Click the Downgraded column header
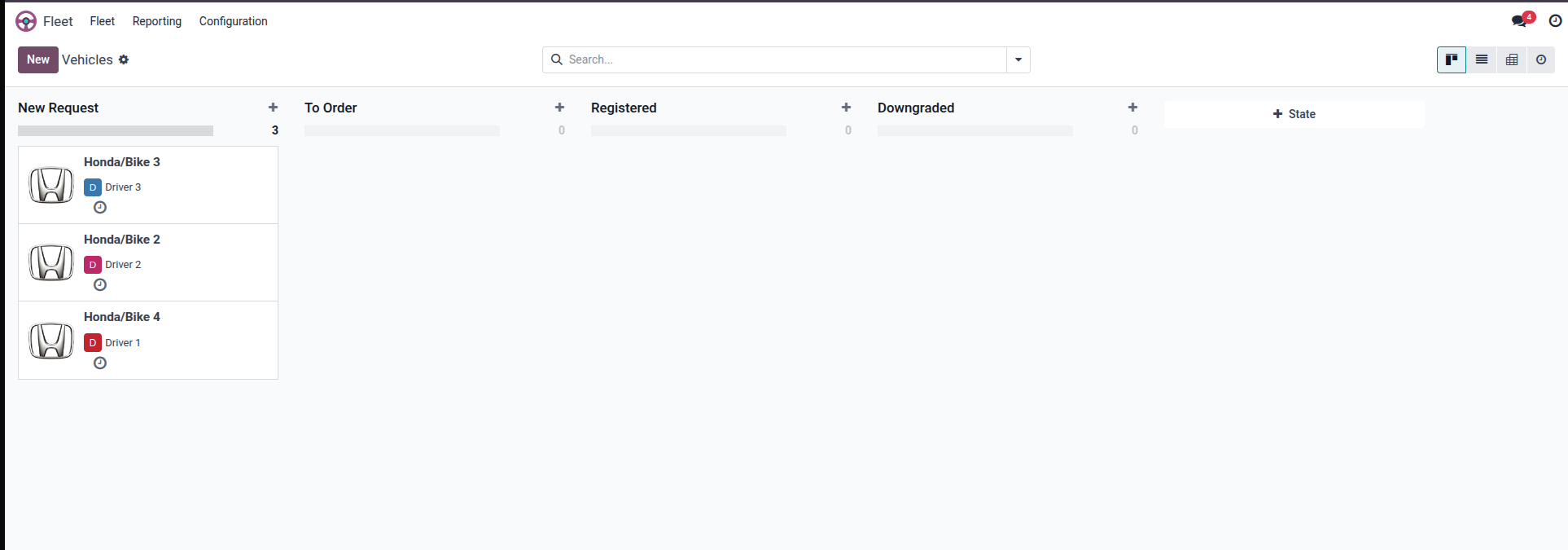 pyautogui.click(x=916, y=108)
